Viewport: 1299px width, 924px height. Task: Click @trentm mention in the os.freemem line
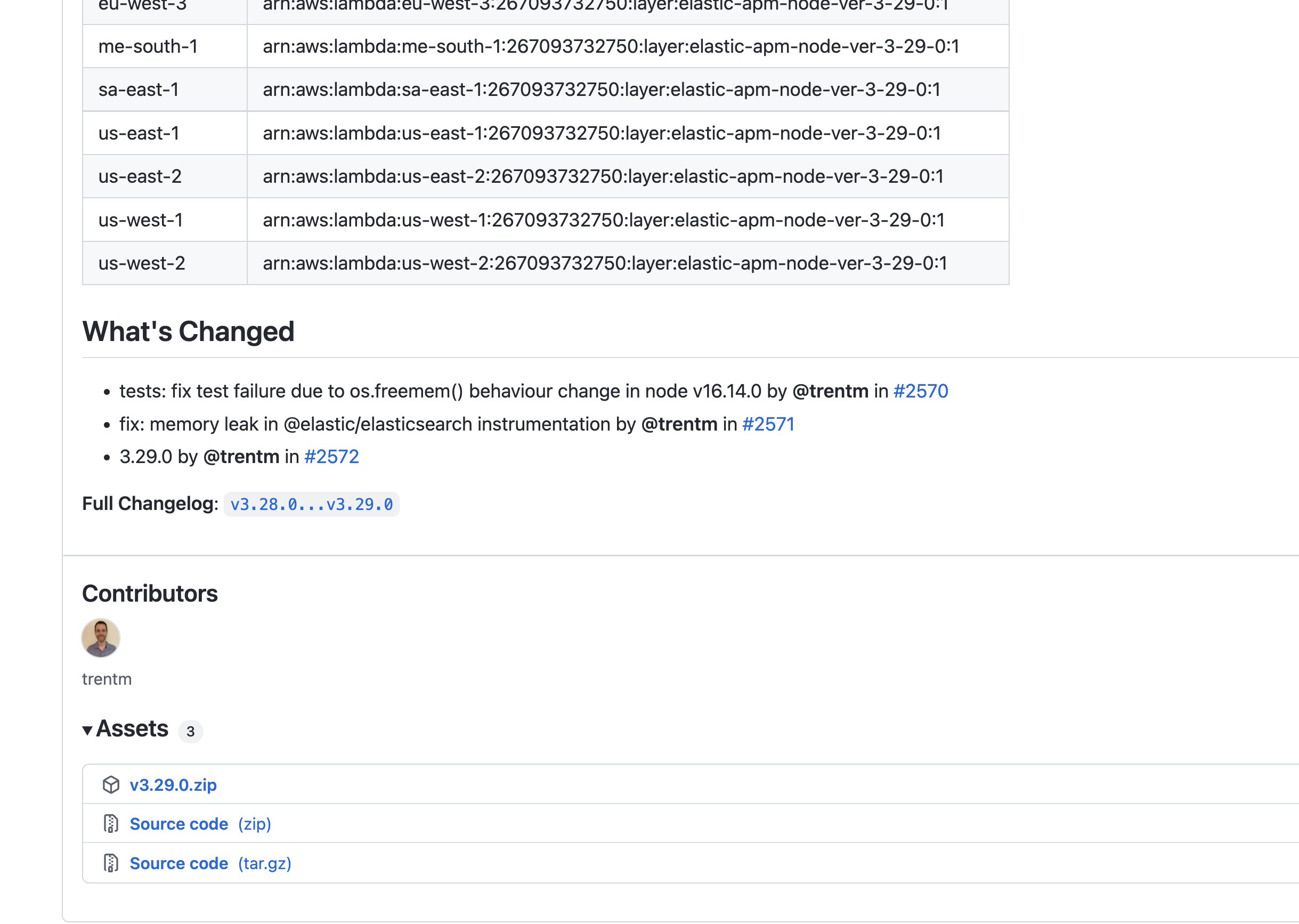830,392
